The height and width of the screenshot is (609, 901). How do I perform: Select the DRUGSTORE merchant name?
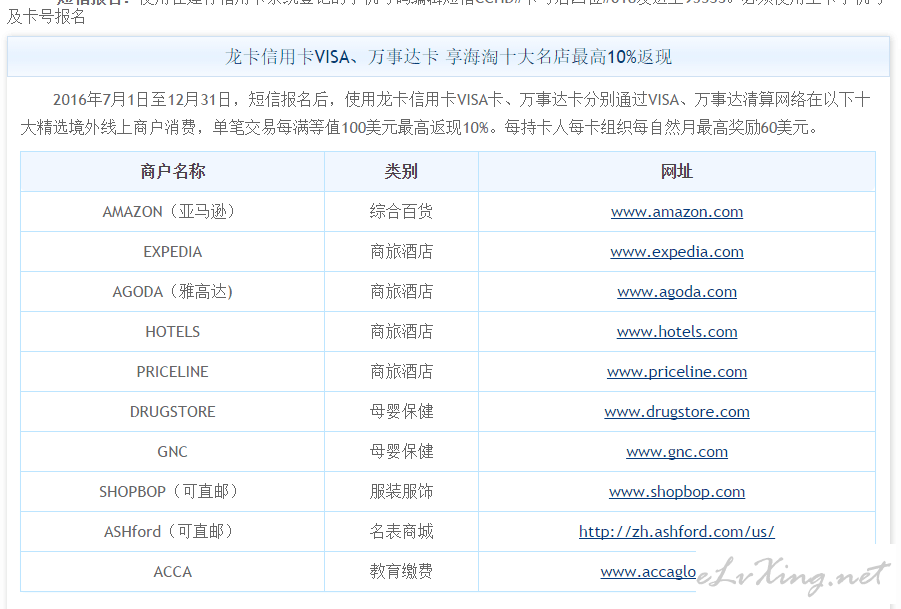(x=172, y=412)
